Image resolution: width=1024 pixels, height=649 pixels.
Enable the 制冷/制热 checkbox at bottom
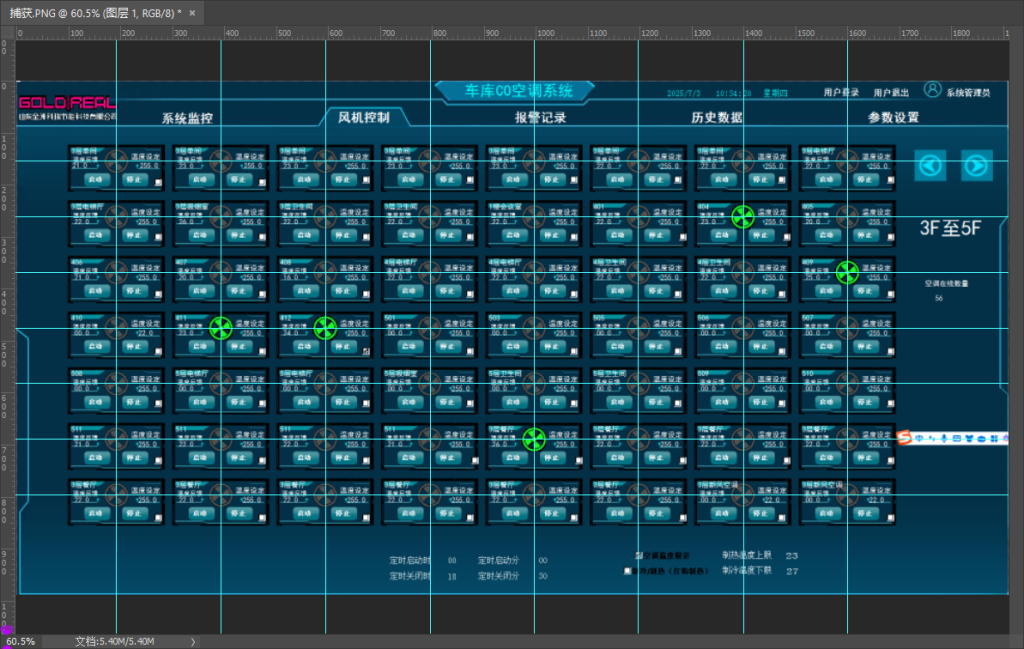(x=628, y=571)
